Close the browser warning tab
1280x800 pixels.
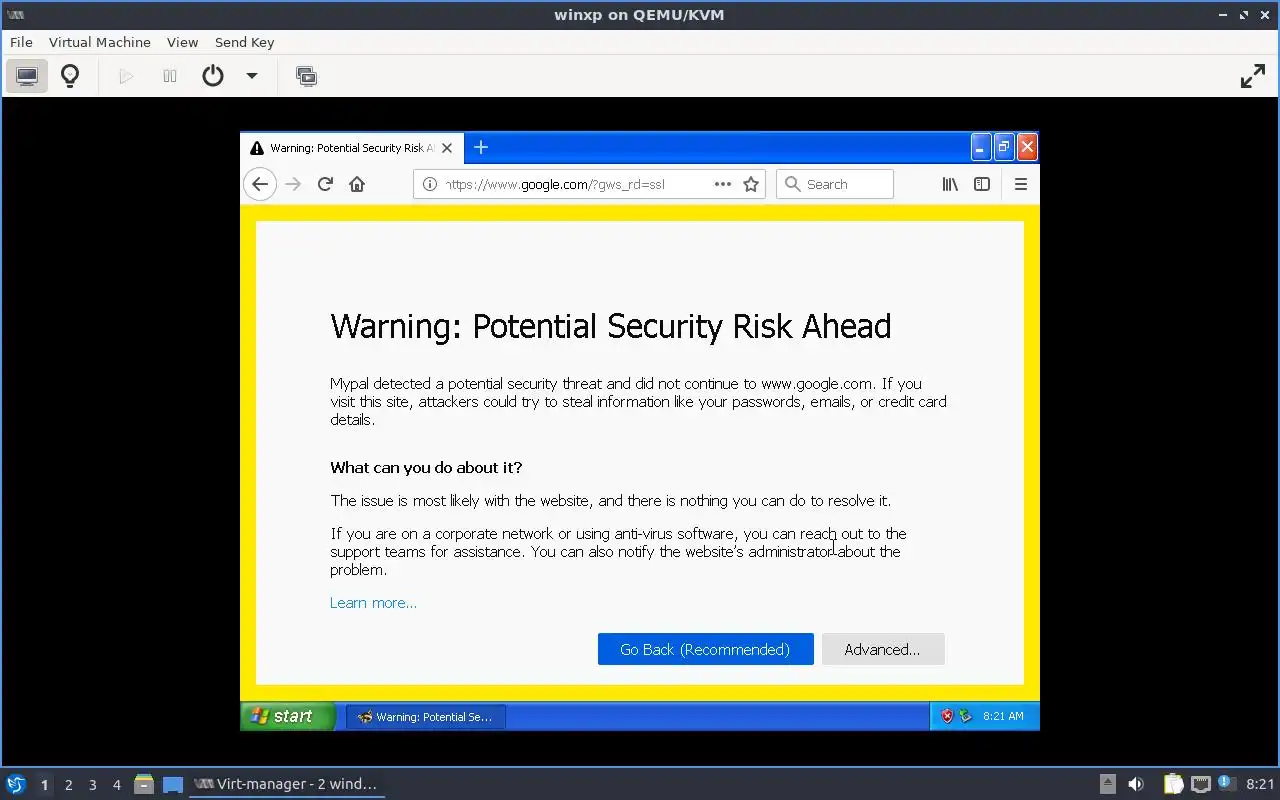(x=447, y=148)
